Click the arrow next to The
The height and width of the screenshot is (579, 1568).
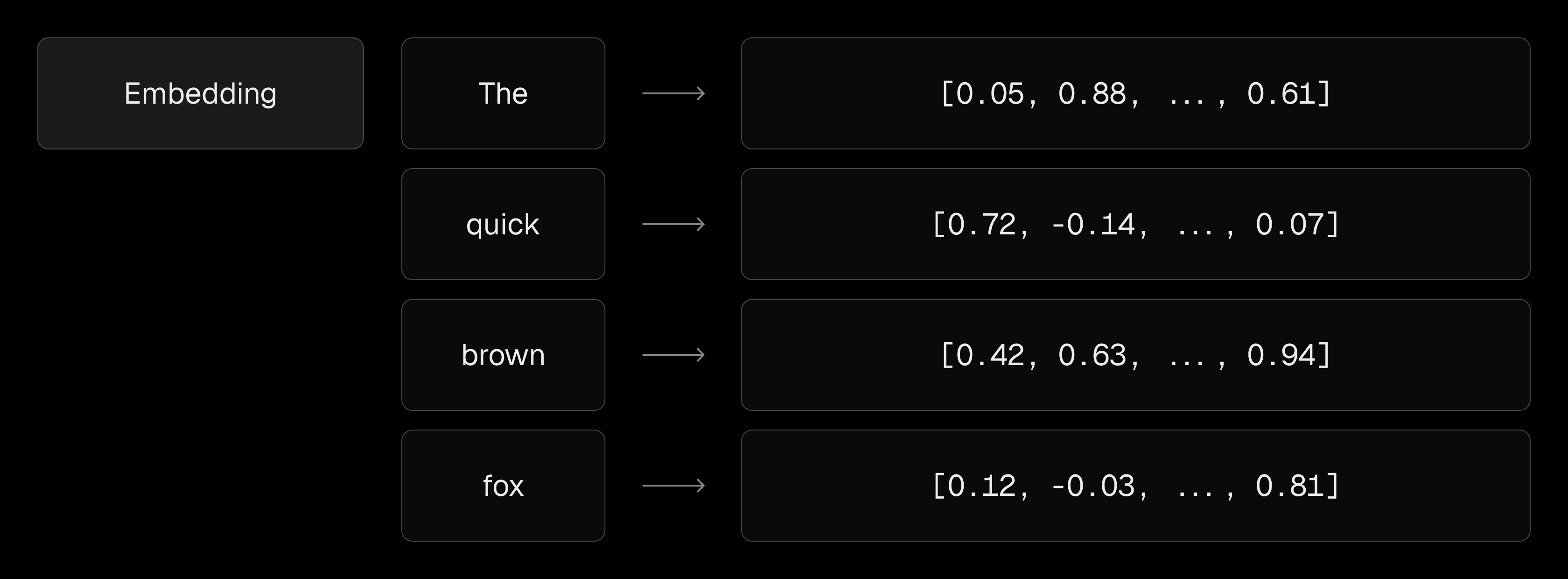coord(673,94)
